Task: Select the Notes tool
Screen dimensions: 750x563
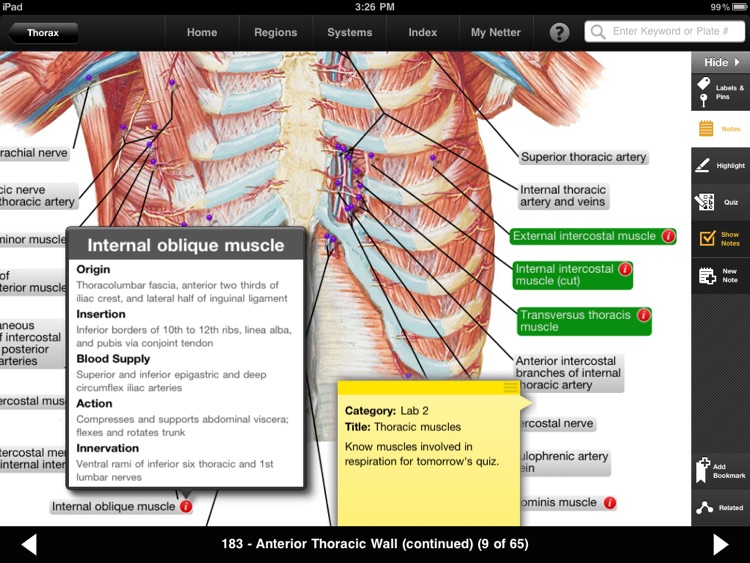Action: (x=720, y=129)
